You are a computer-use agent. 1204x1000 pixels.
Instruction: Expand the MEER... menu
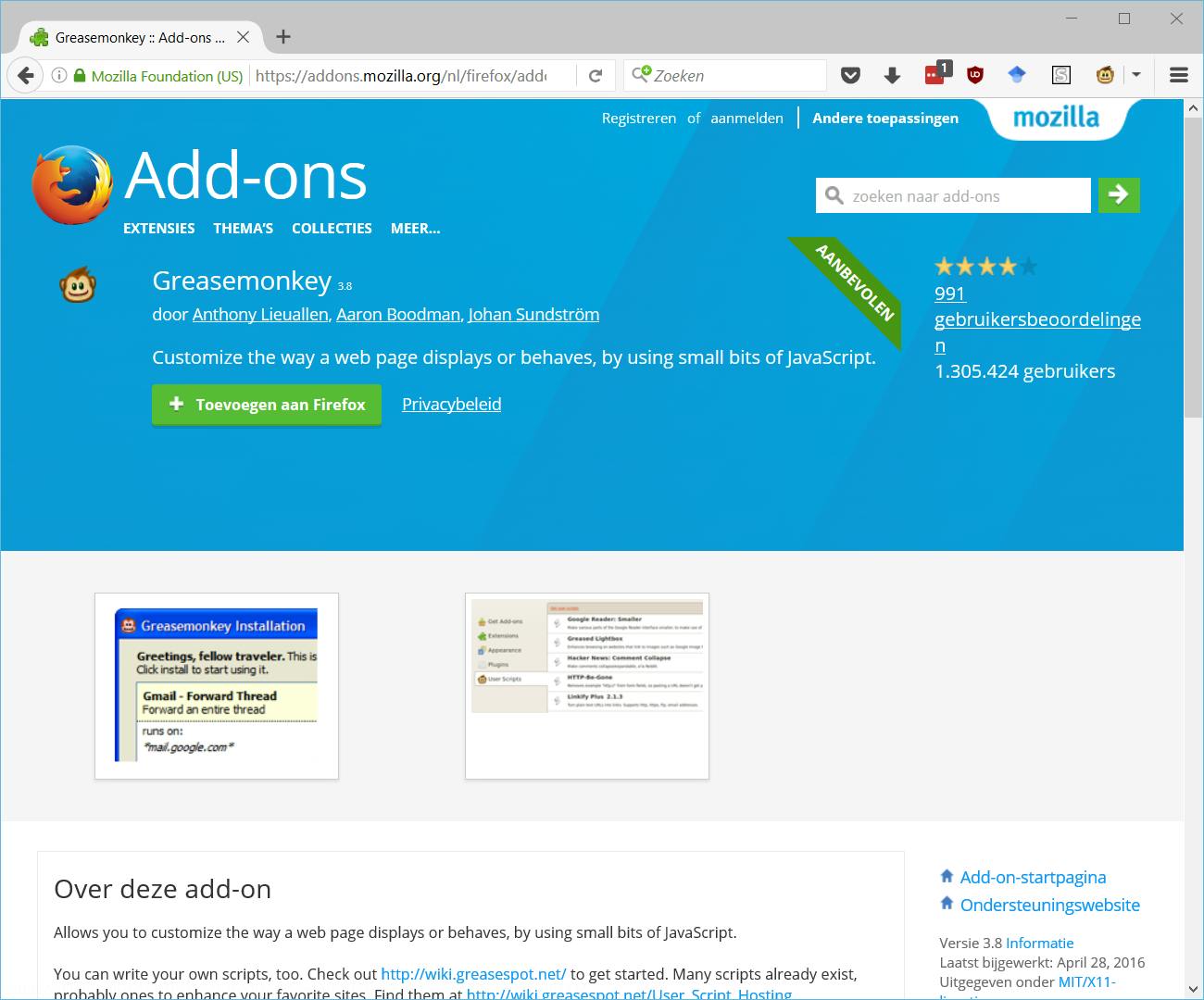tap(415, 228)
